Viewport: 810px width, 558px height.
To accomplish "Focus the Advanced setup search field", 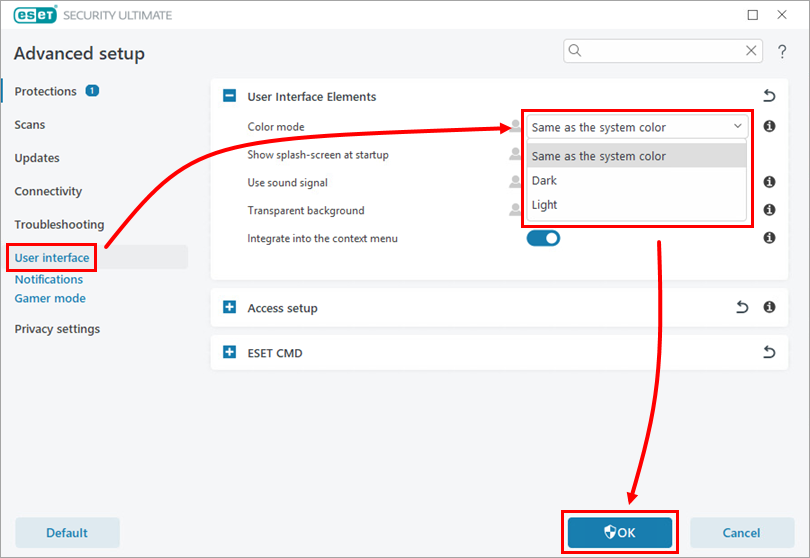I will pyautogui.click(x=663, y=51).
